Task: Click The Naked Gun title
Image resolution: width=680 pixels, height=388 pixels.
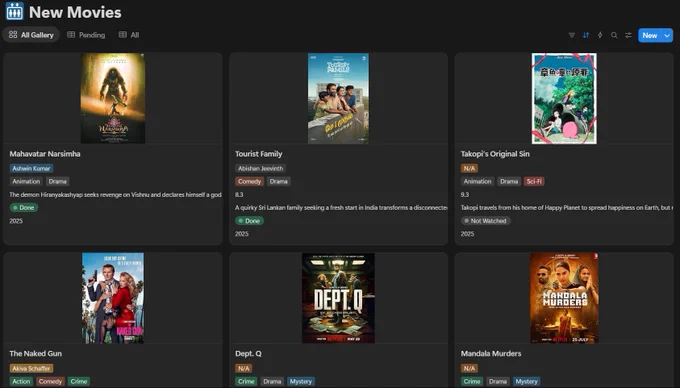Action: click(36, 354)
